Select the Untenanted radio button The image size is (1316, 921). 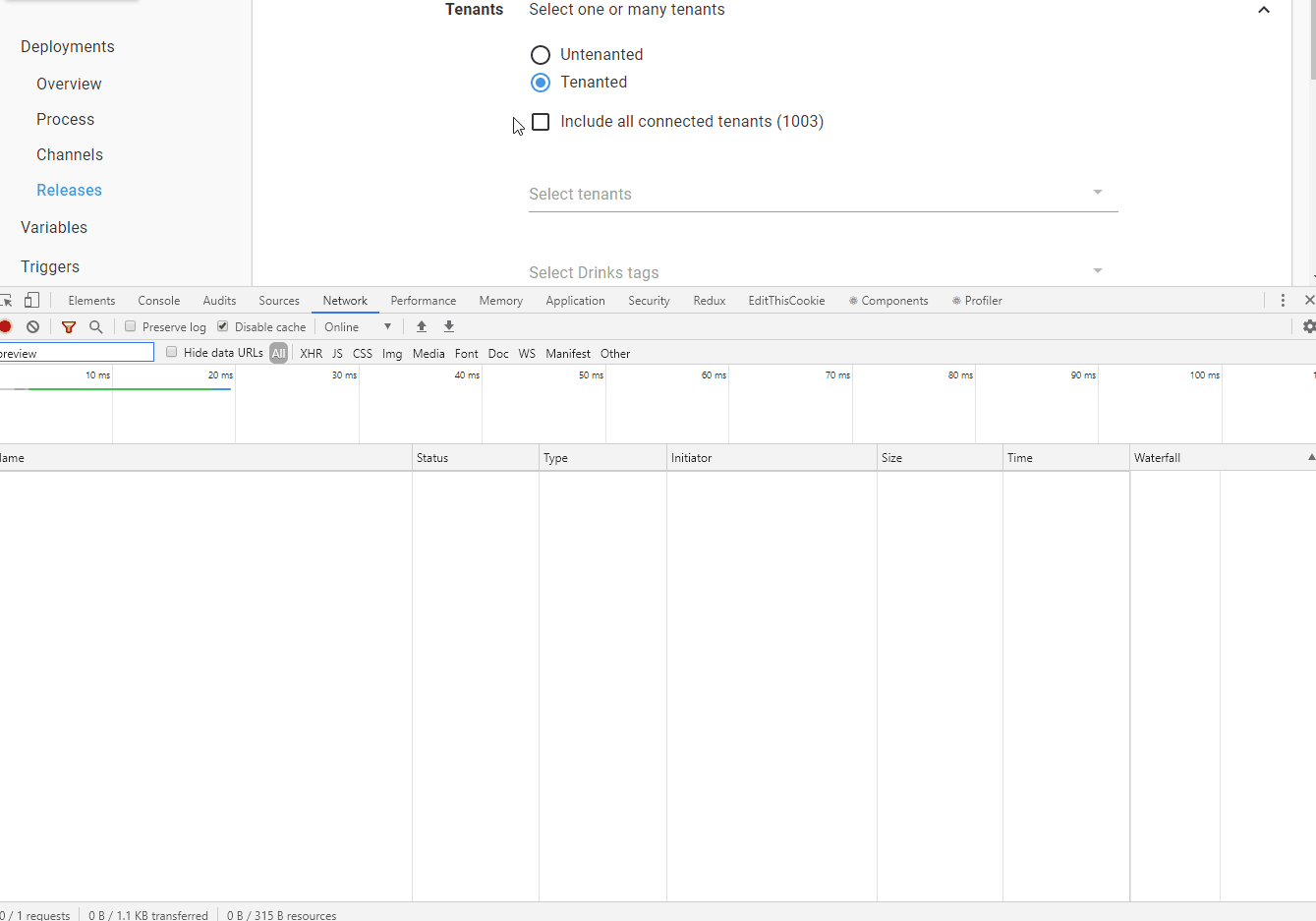click(541, 55)
